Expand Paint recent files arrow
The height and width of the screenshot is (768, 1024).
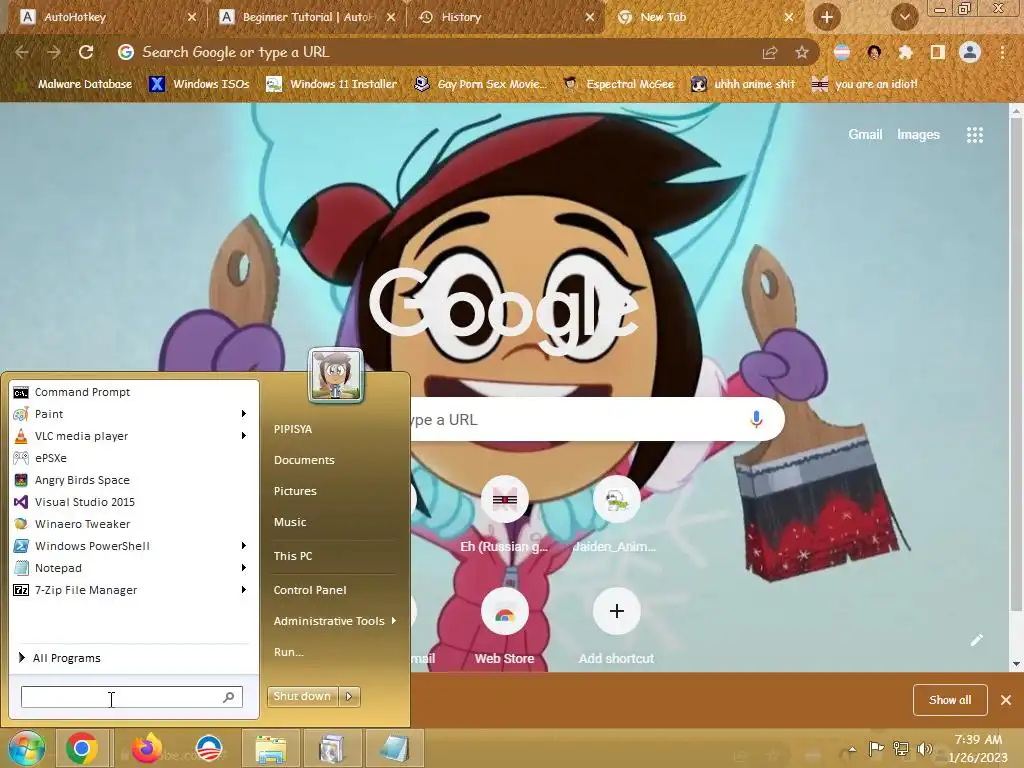(x=244, y=414)
